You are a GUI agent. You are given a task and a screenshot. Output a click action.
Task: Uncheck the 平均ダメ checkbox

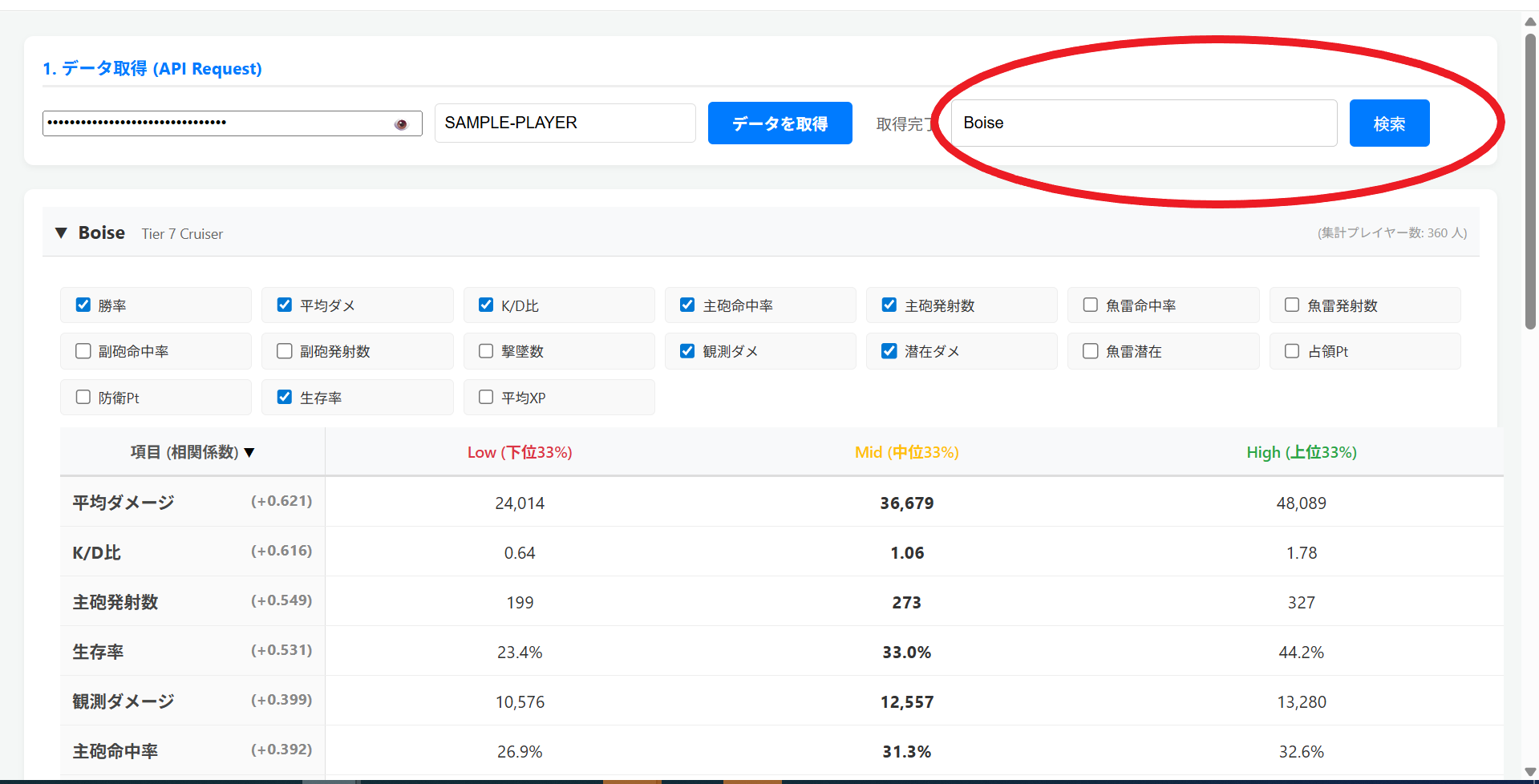pos(285,305)
